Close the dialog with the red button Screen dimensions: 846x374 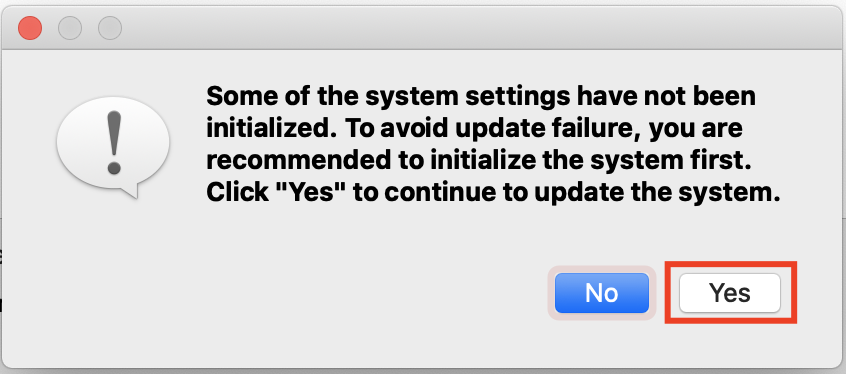(30, 28)
